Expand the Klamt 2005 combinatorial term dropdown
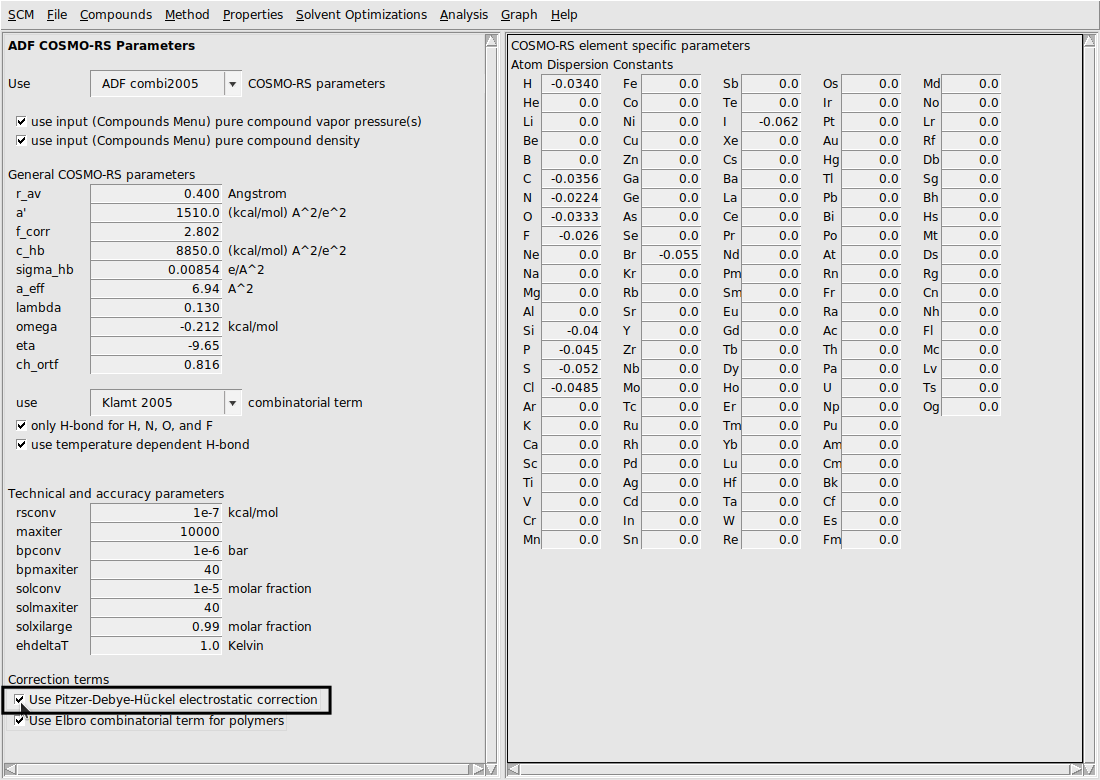The width and height of the screenshot is (1100, 780). pos(232,403)
